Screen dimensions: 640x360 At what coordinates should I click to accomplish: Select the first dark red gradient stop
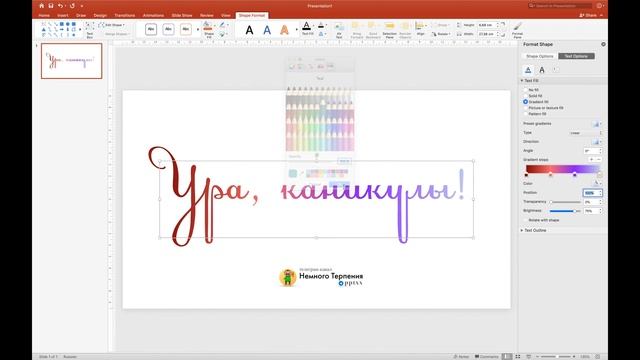526,175
